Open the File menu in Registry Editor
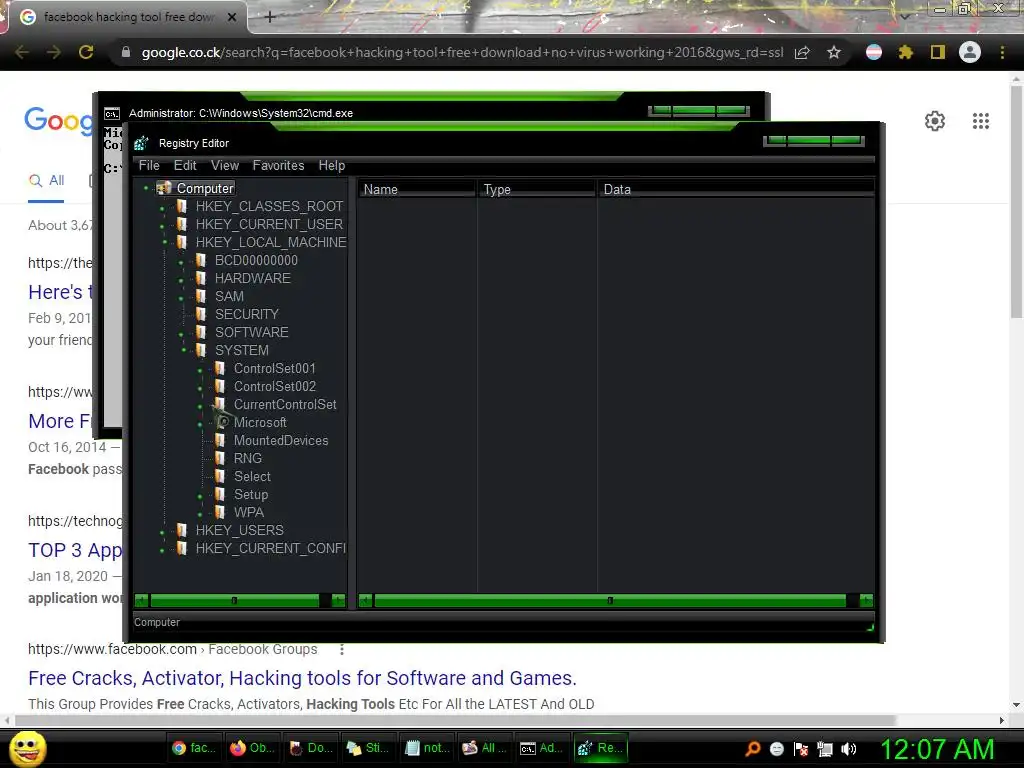1024x768 pixels. click(149, 165)
